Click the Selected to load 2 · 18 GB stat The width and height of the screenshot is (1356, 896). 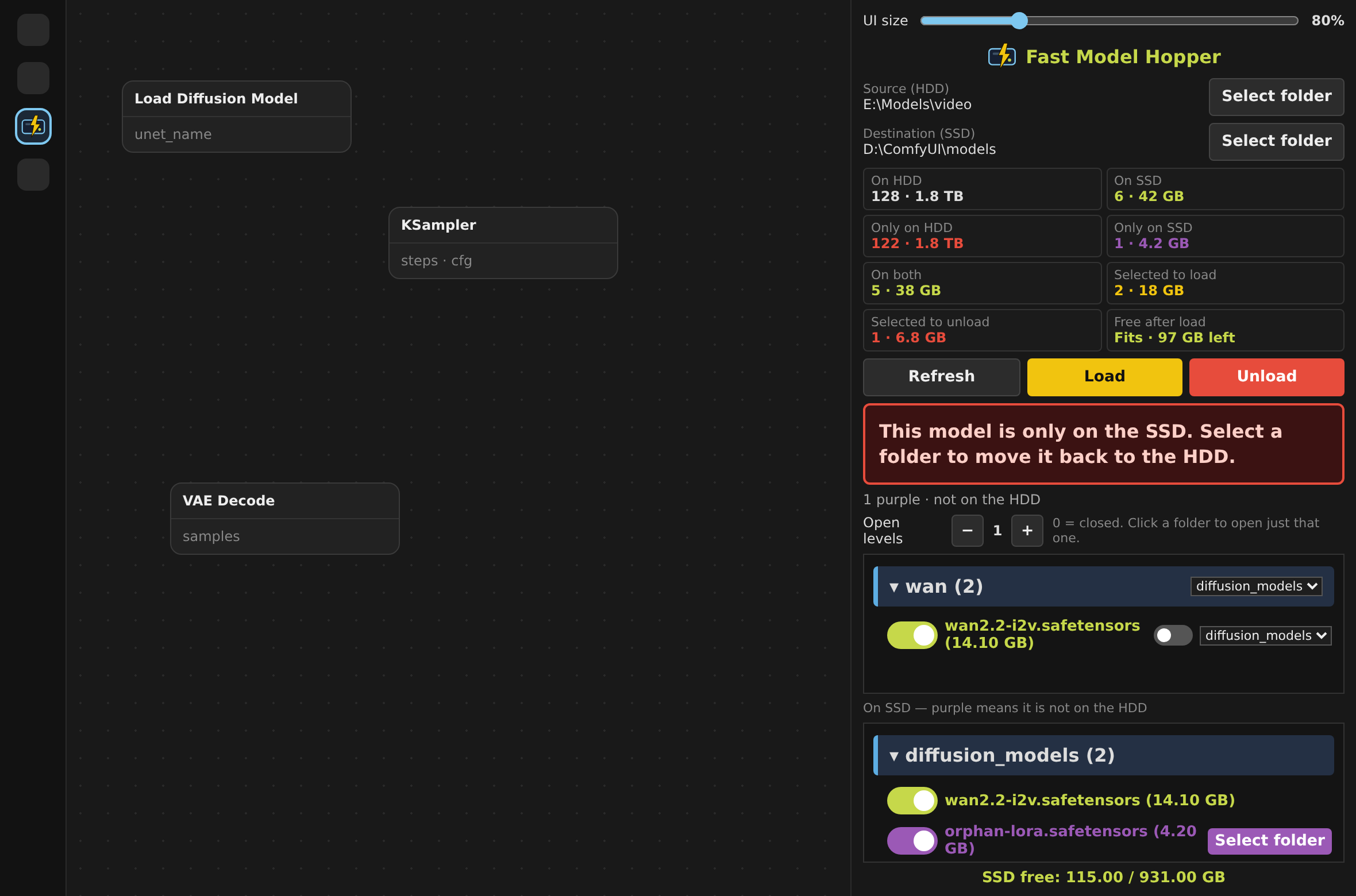tap(1225, 283)
